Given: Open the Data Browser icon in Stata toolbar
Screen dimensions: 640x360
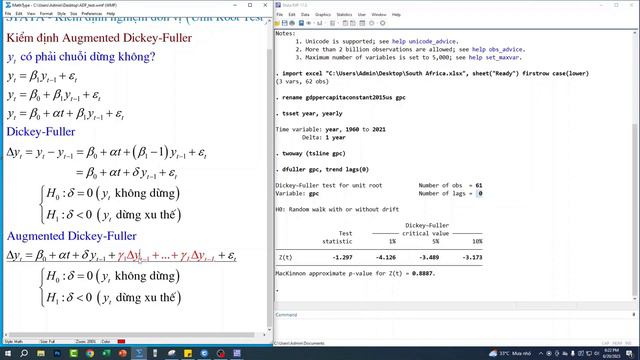Looking at the screenshot, I should (353, 23).
